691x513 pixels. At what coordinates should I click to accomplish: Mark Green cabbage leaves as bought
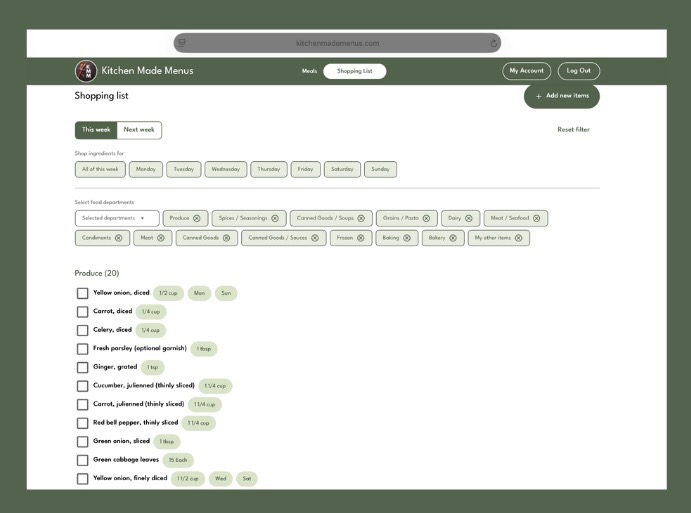pos(83,460)
